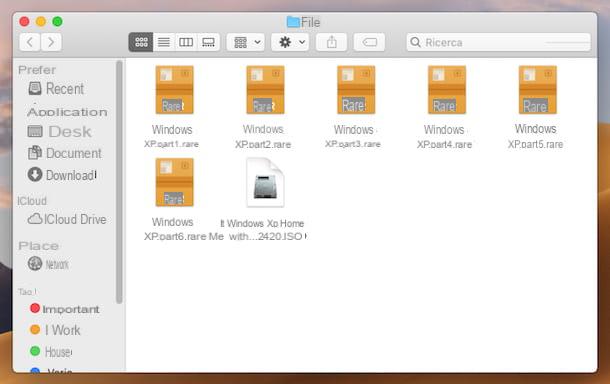
Task: Click the iCloud Drive cloud icon
Action: [35, 219]
